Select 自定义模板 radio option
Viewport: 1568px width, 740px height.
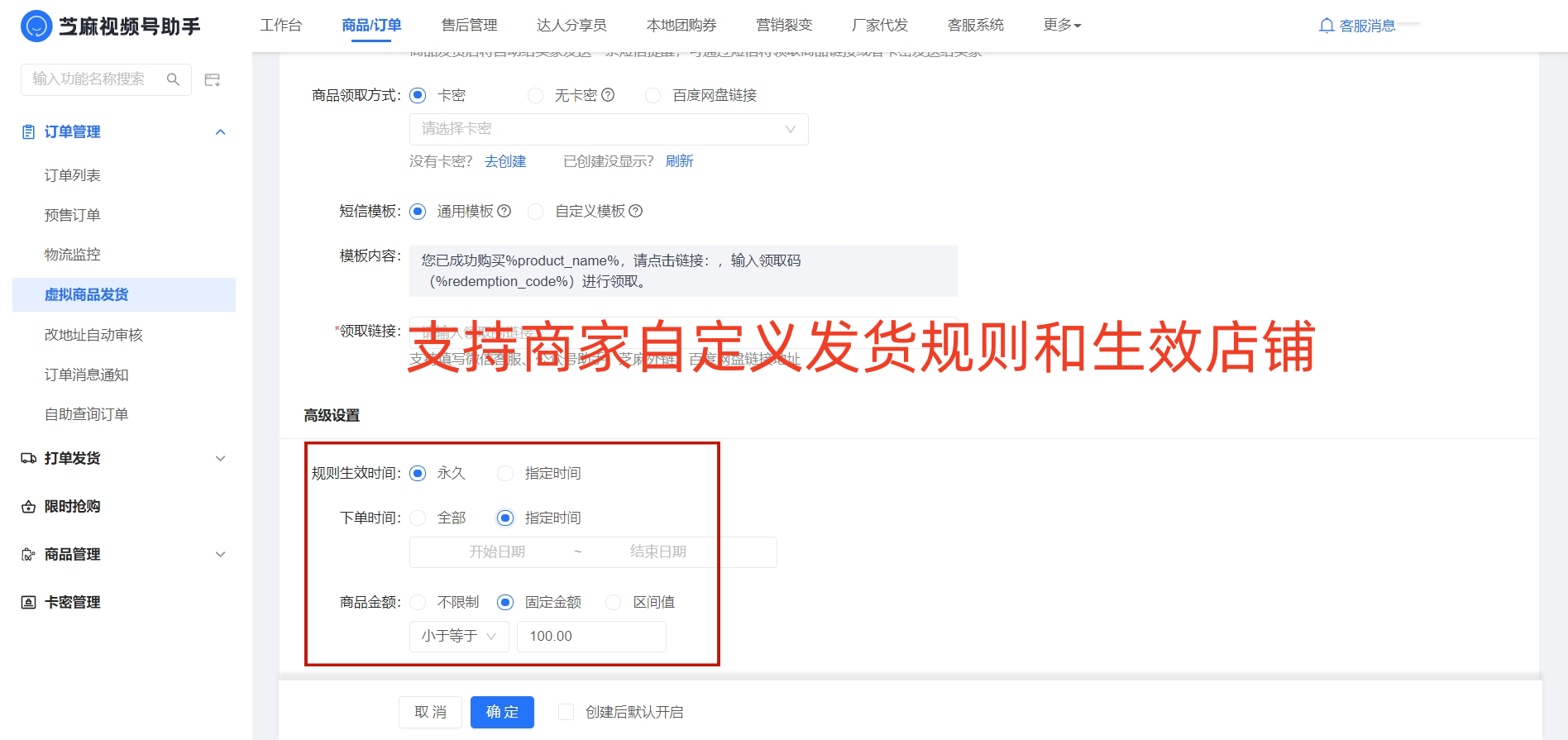(536, 211)
